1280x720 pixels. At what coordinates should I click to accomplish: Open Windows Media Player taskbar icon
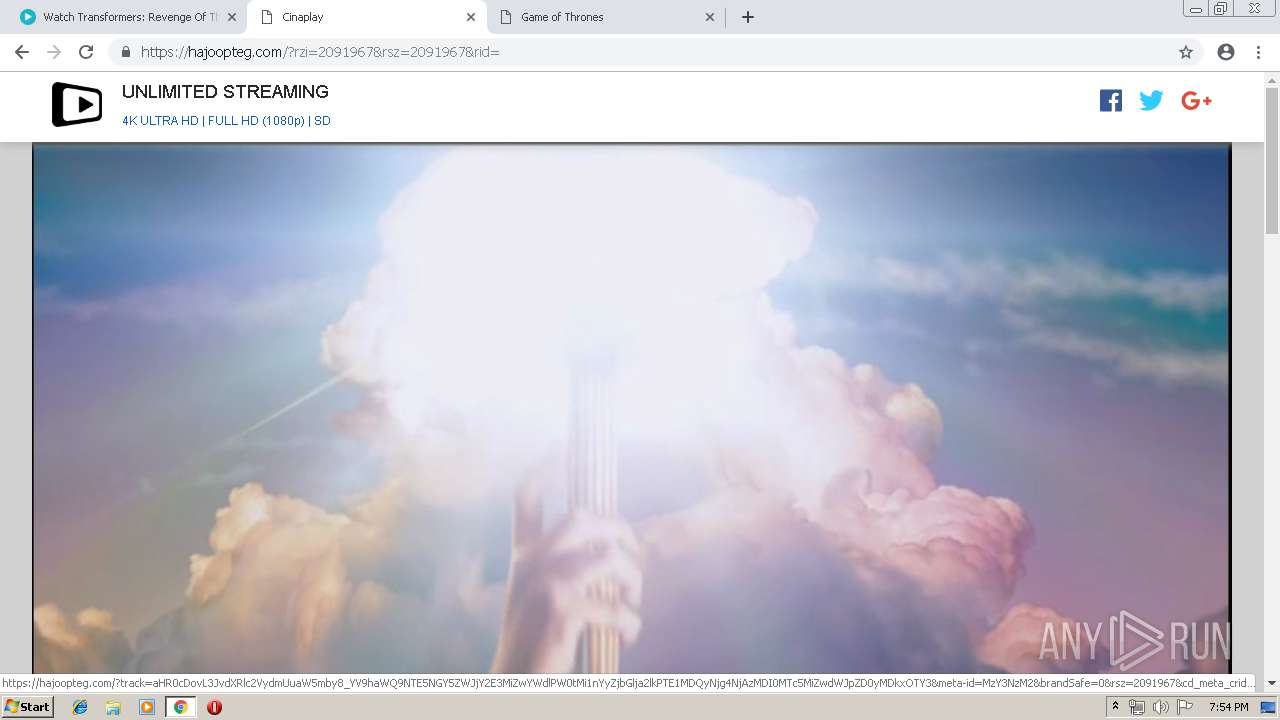pos(147,707)
